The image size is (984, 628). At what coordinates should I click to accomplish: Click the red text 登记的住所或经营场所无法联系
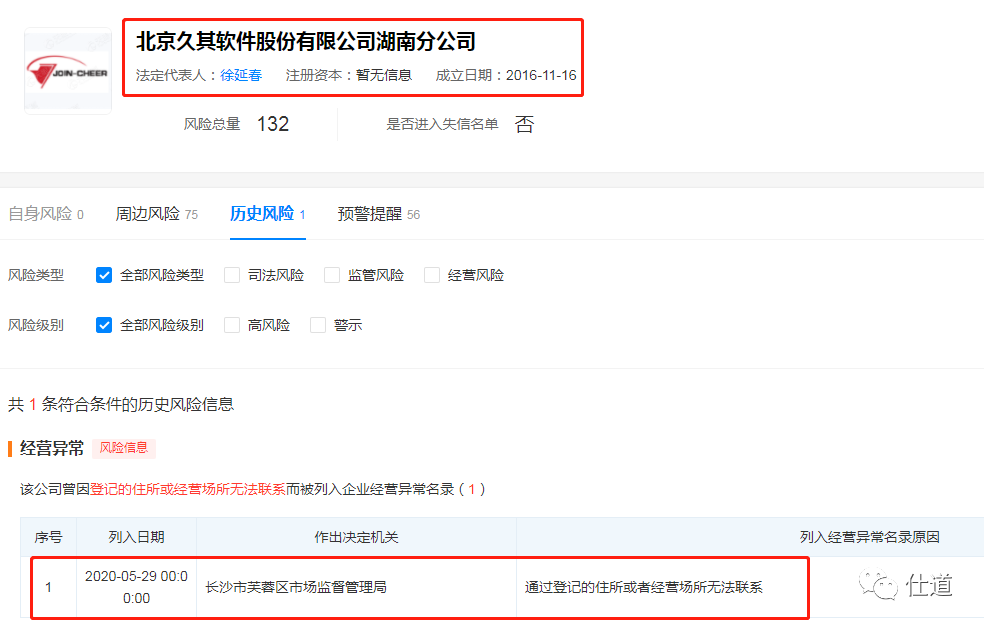(x=188, y=489)
